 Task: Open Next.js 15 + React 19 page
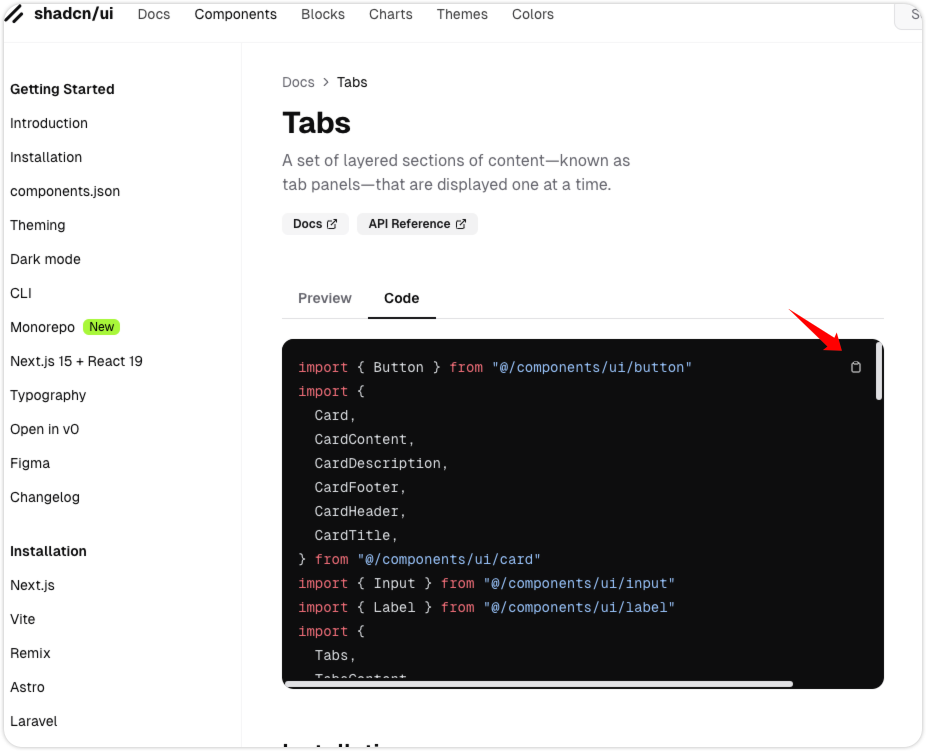tap(76, 361)
